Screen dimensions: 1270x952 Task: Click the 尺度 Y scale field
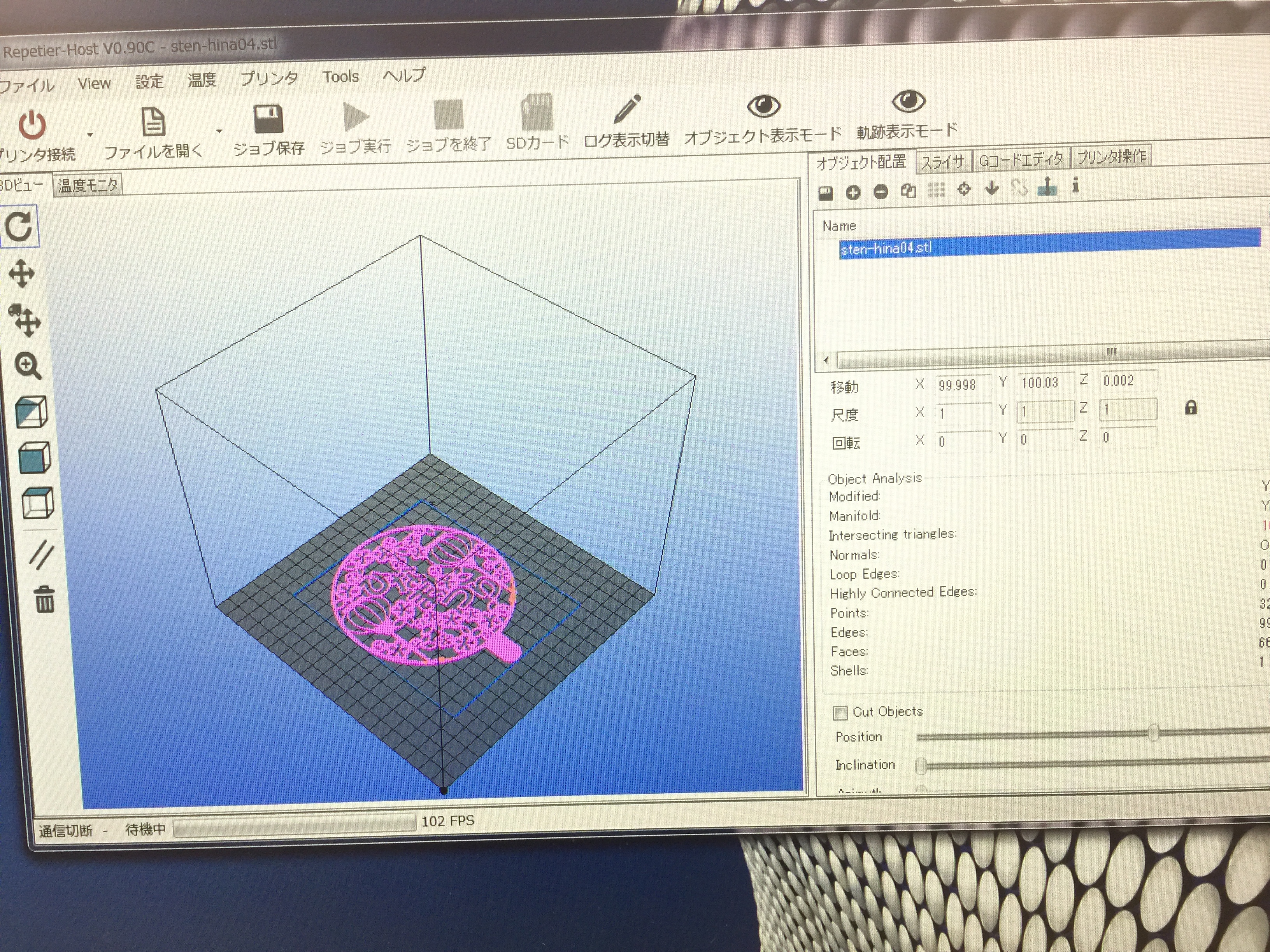[x=1045, y=411]
